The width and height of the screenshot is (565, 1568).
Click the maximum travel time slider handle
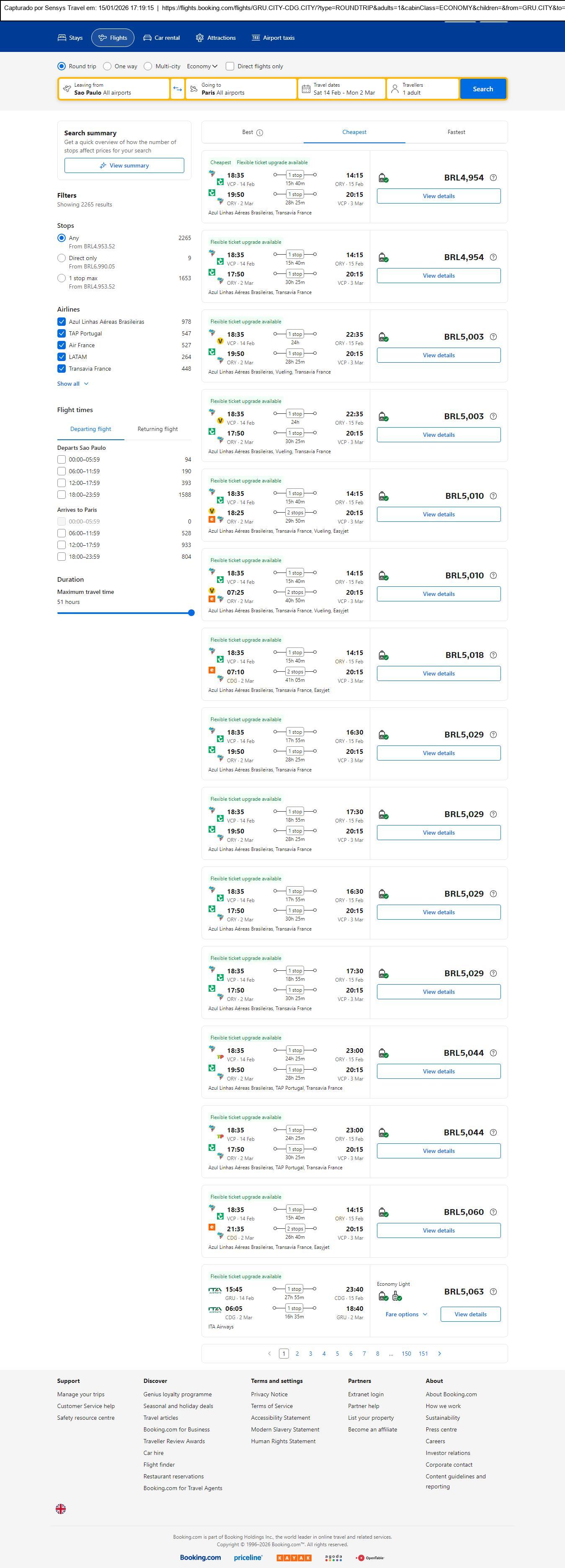click(191, 613)
